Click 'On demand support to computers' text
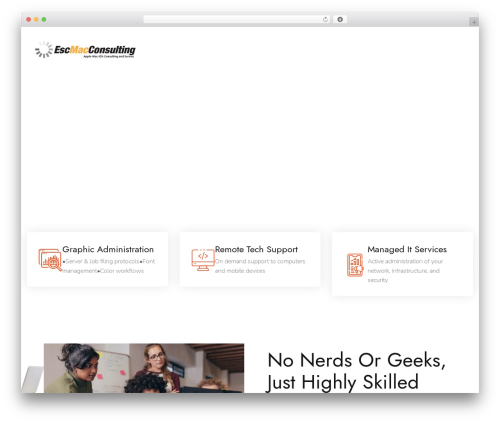The height and width of the screenshot is (423, 500). click(x=260, y=261)
